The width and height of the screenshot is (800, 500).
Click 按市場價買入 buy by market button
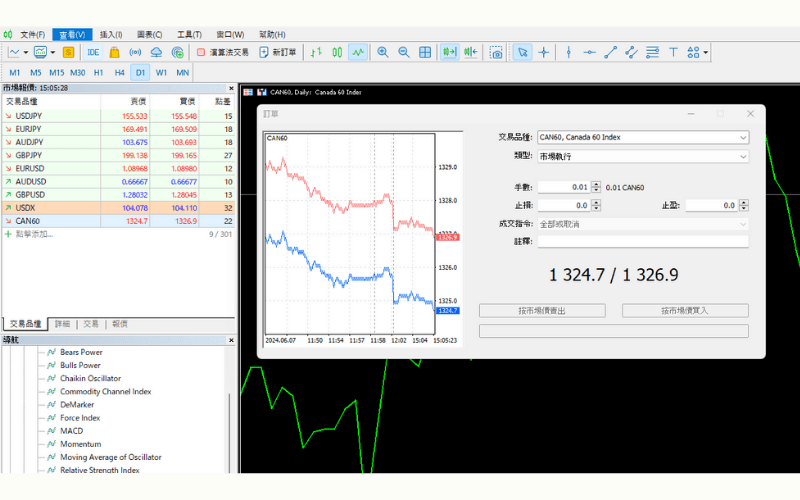(685, 311)
